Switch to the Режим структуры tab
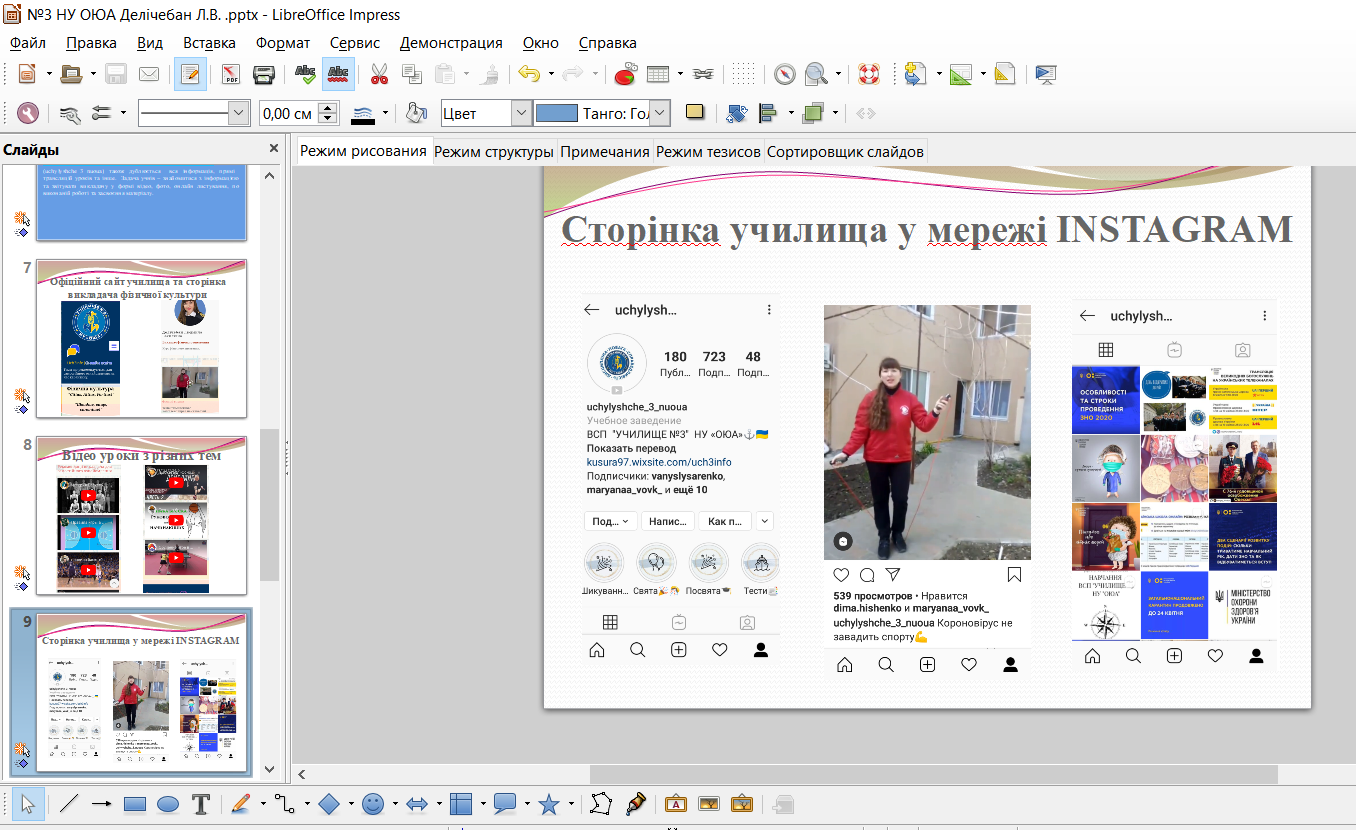The height and width of the screenshot is (830, 1356). [494, 152]
